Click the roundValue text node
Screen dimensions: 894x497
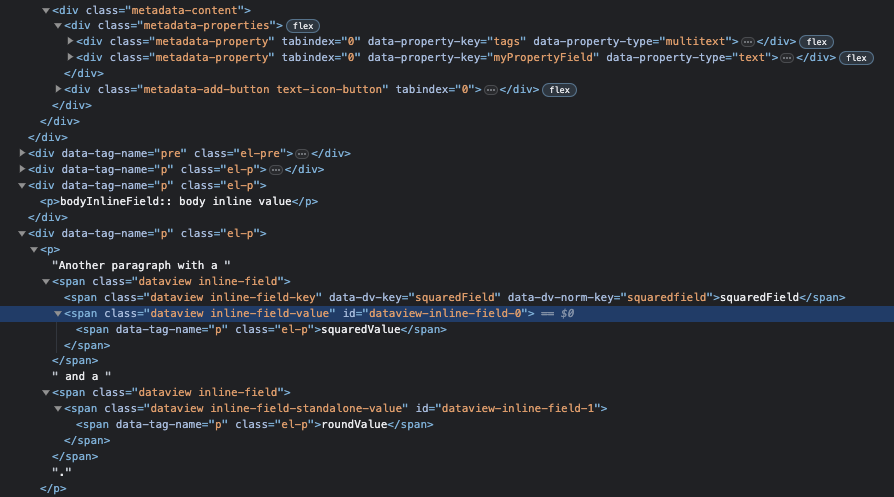[x=353, y=424]
